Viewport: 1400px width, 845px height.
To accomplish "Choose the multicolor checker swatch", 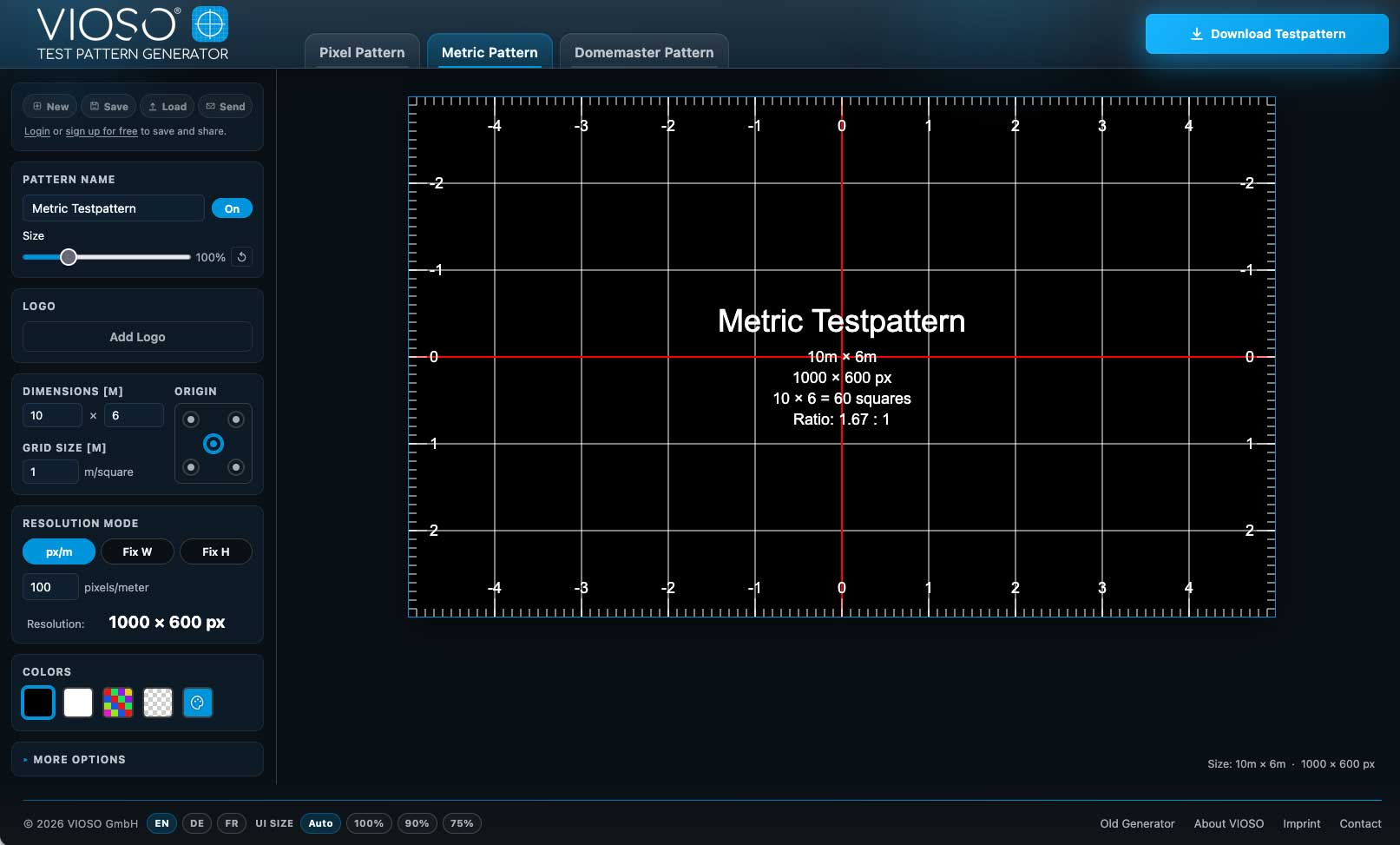I will point(118,703).
